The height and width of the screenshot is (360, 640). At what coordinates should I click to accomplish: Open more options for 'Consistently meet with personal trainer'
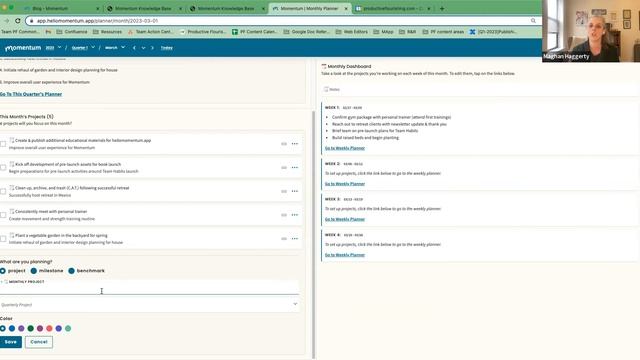(x=295, y=215)
